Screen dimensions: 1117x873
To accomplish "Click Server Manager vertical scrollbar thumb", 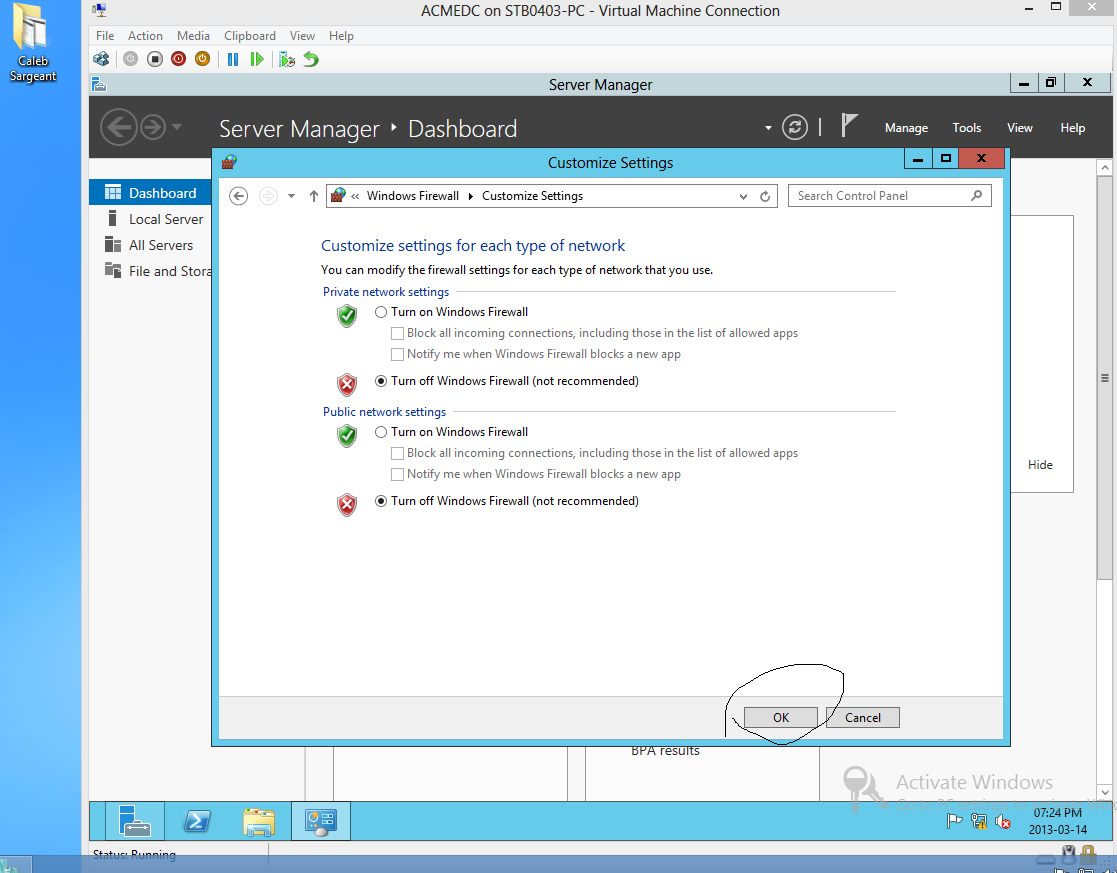I will tap(1105, 378).
